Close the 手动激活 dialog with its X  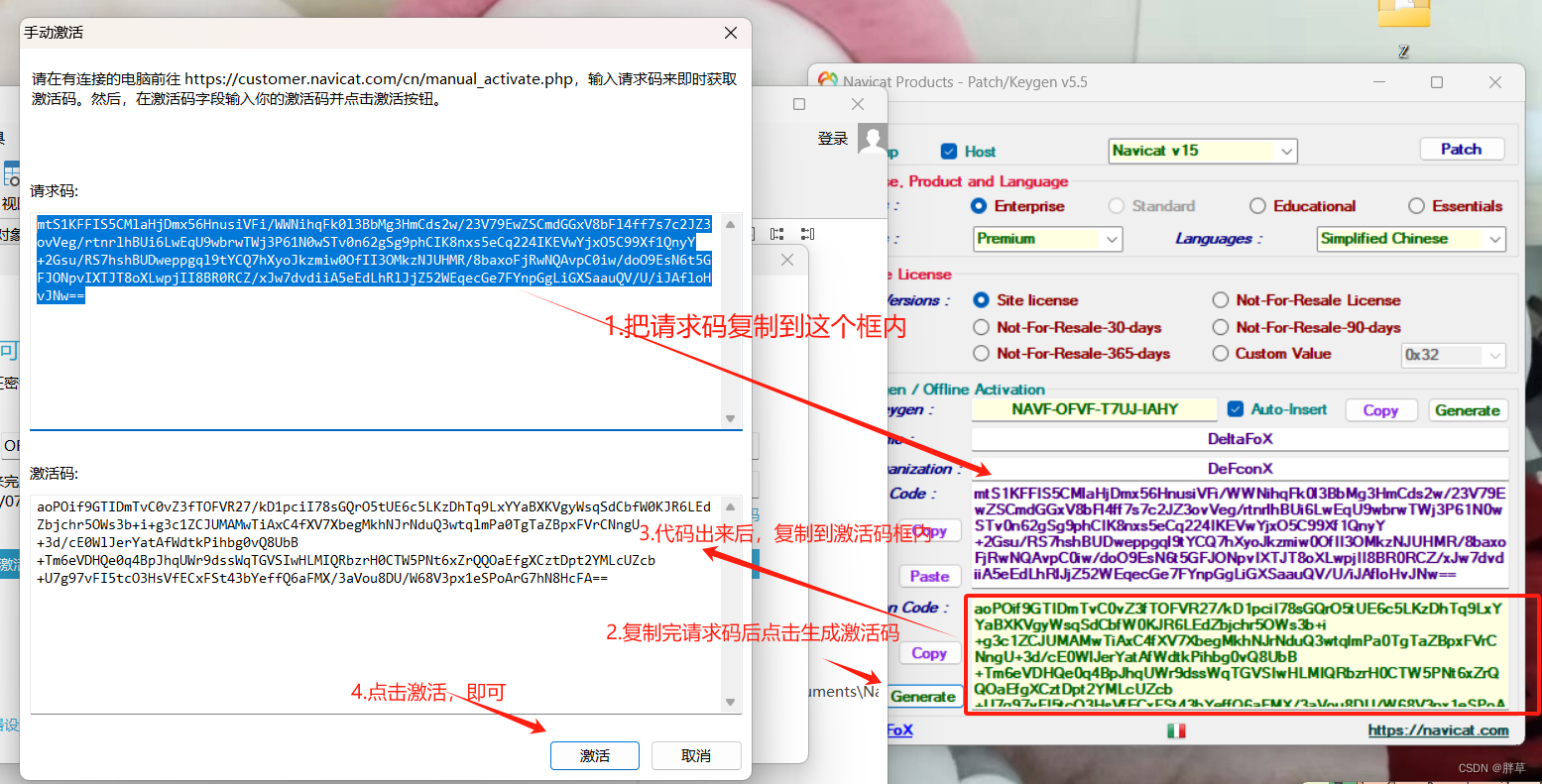coord(731,33)
